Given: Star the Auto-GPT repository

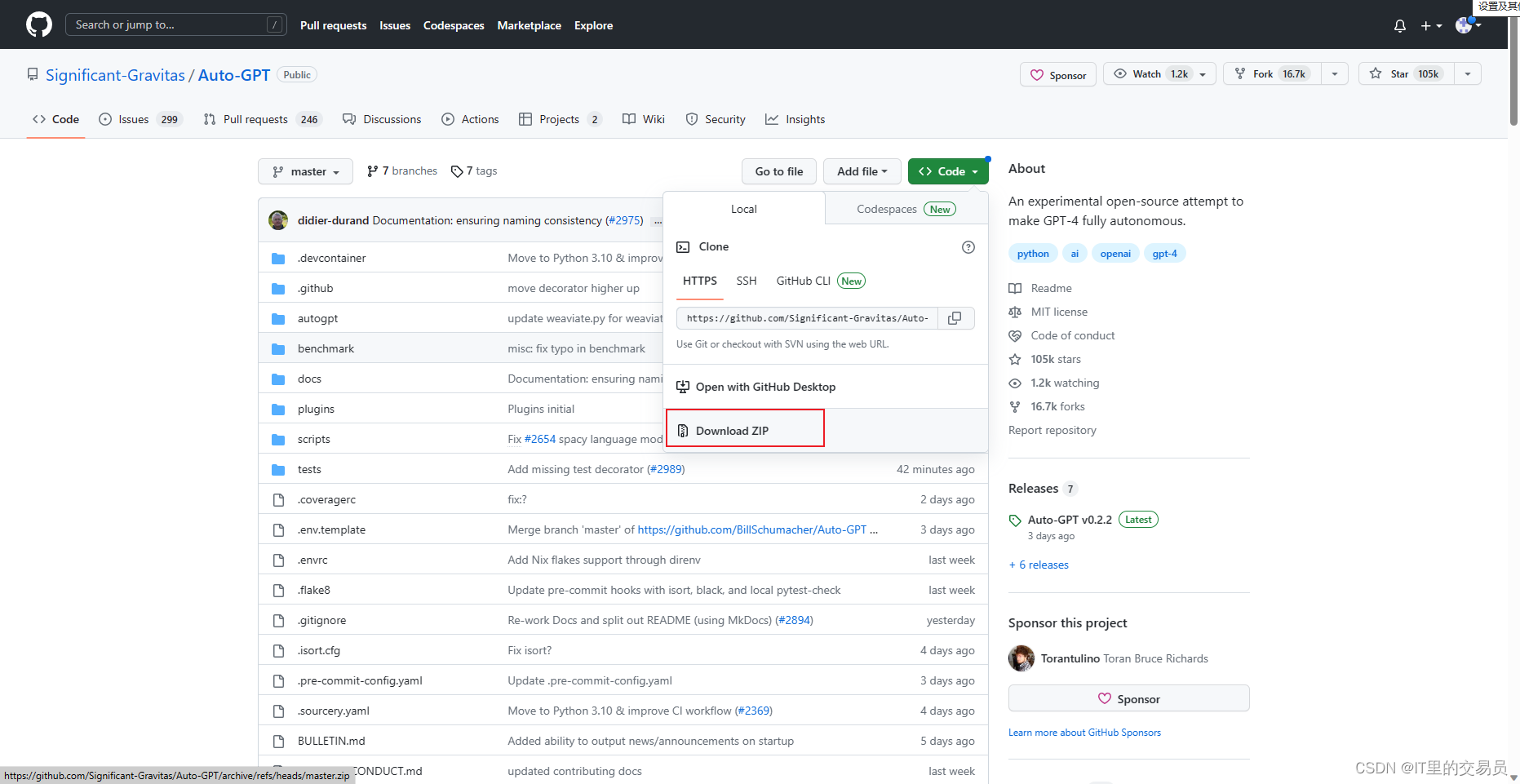Looking at the screenshot, I should (1406, 74).
